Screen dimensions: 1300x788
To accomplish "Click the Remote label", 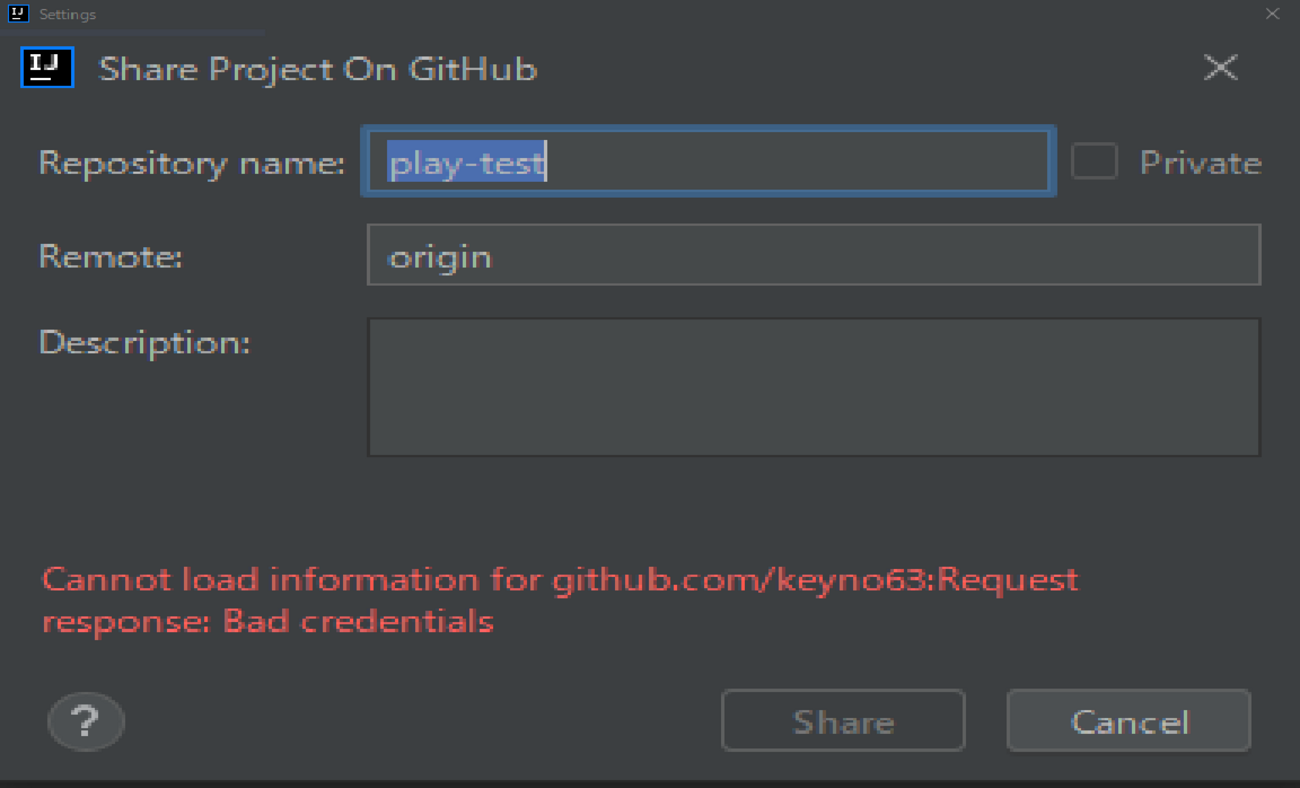I will (111, 257).
